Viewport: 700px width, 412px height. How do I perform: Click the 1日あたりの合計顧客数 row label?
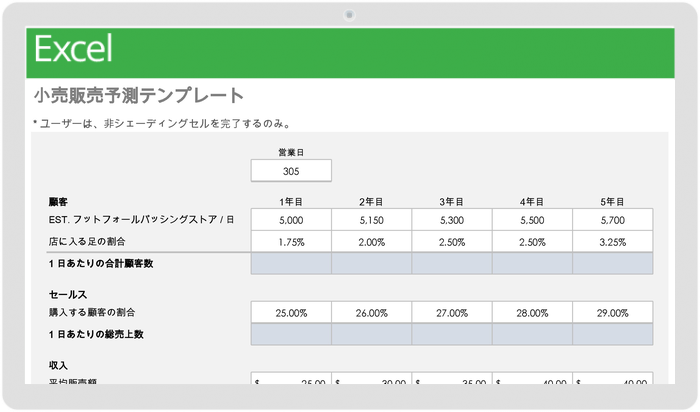coord(101,263)
